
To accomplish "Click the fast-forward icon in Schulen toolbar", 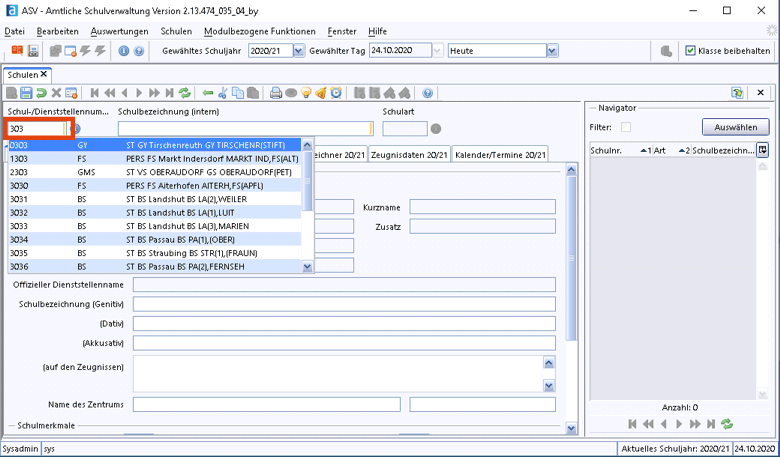I will point(154,93).
